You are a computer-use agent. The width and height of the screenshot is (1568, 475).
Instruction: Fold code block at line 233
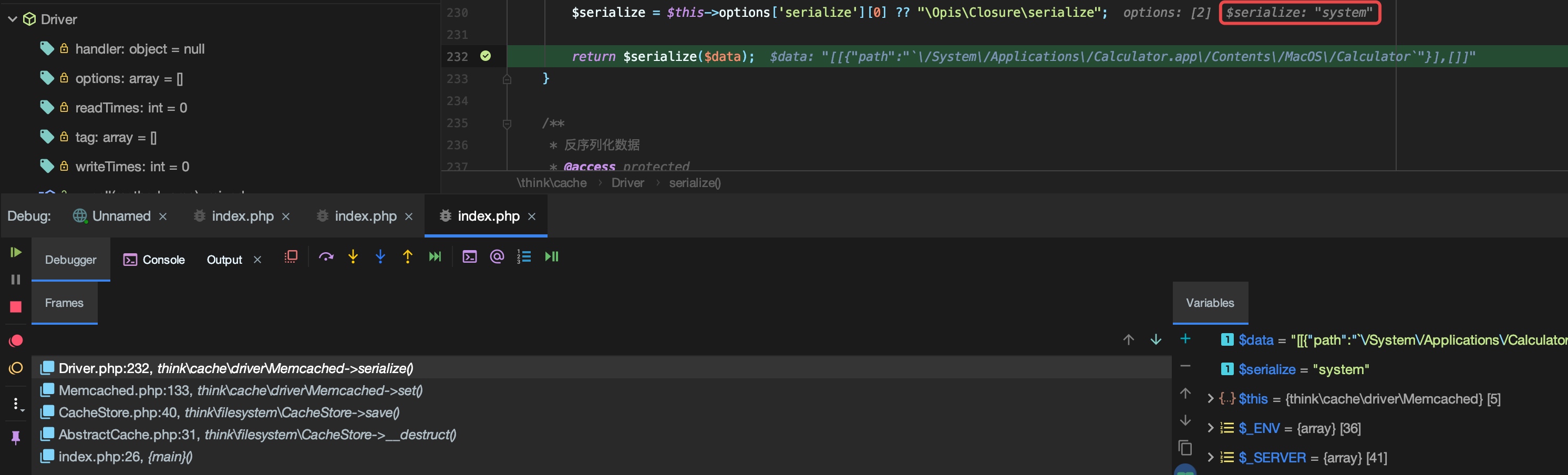pos(507,79)
